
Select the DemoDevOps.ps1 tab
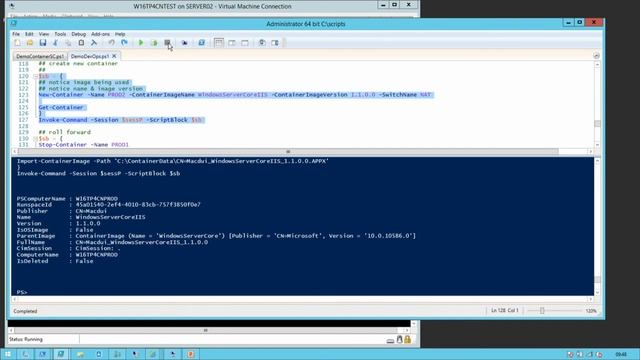coord(90,56)
